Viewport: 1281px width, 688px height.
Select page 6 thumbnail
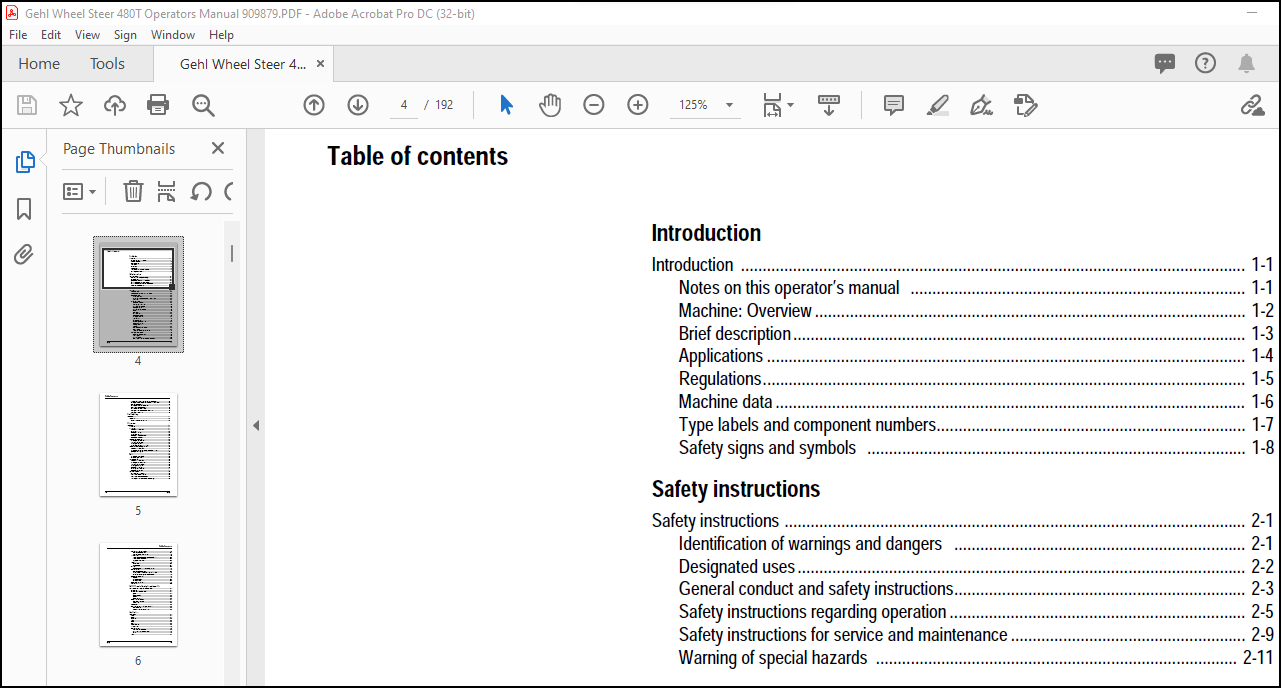point(138,595)
